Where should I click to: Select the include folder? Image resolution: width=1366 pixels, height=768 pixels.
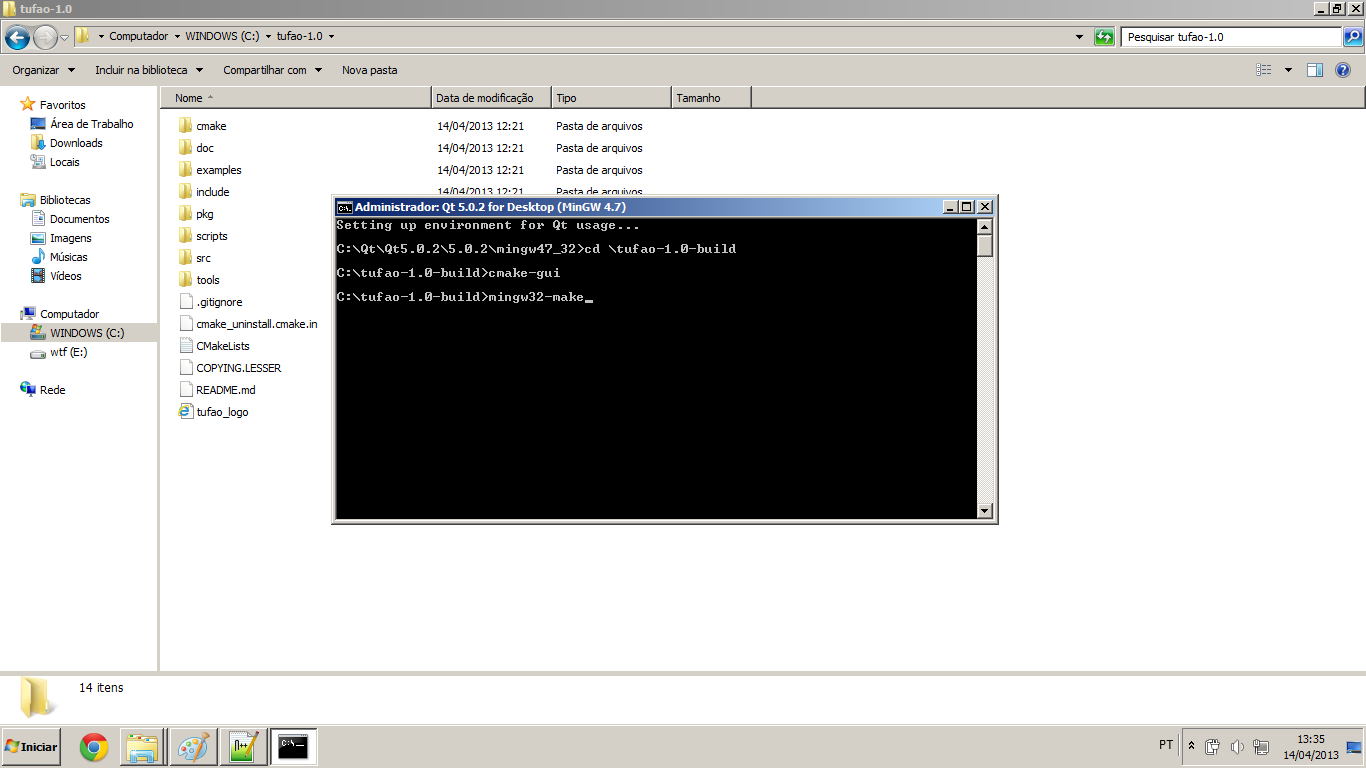pos(204,192)
